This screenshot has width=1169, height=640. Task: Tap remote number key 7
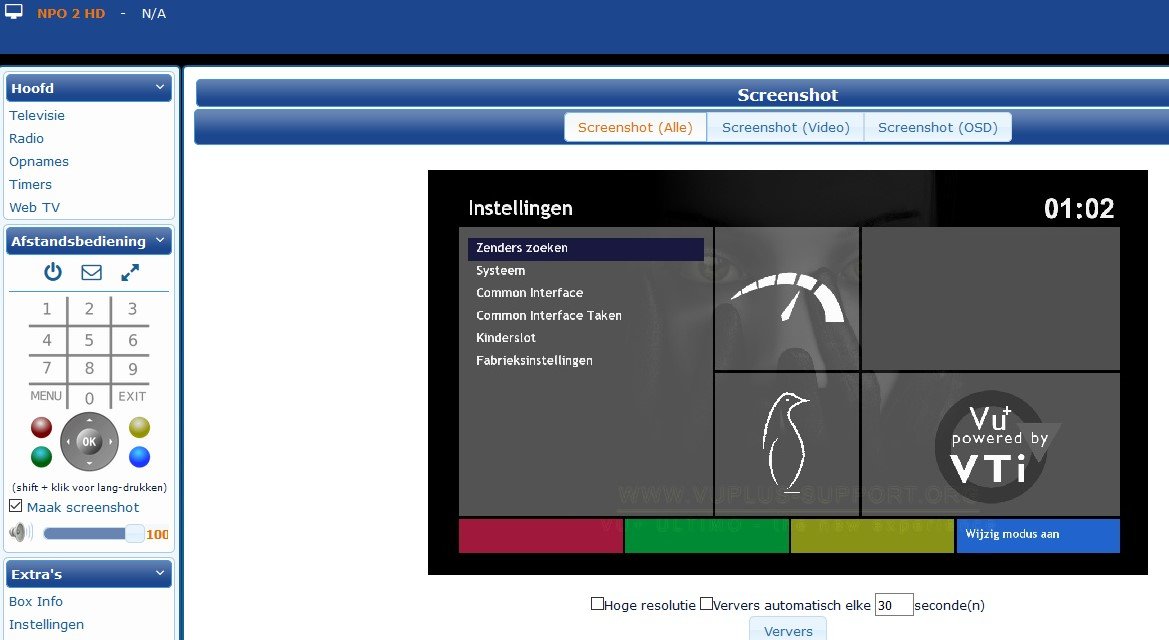(x=47, y=368)
